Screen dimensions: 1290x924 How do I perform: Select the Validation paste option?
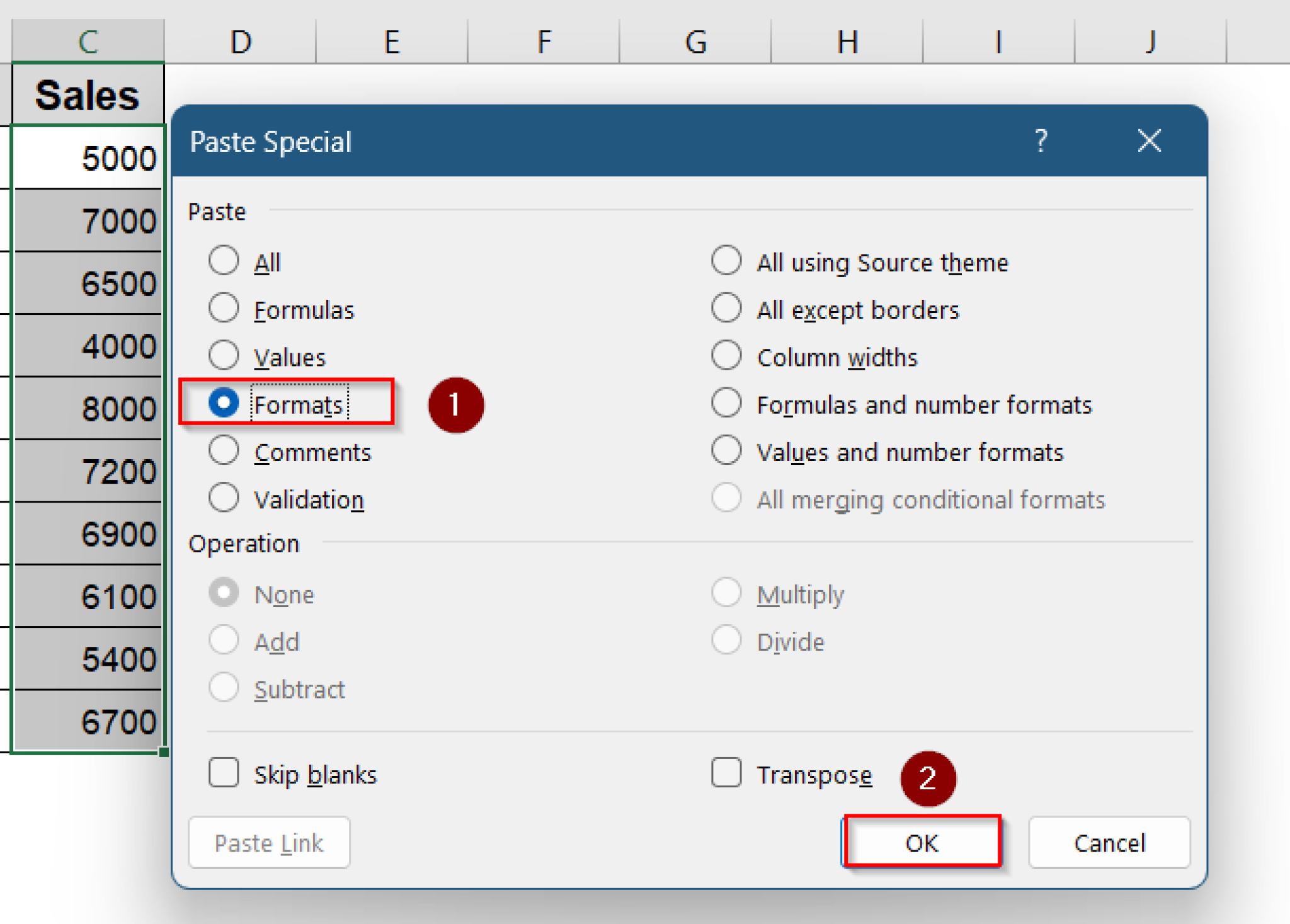[x=224, y=497]
